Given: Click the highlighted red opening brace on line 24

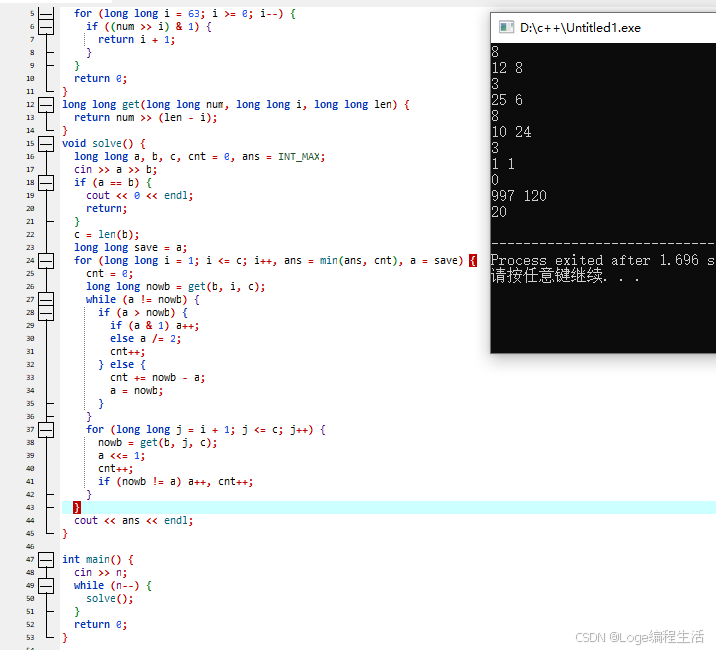Looking at the screenshot, I should (473, 261).
